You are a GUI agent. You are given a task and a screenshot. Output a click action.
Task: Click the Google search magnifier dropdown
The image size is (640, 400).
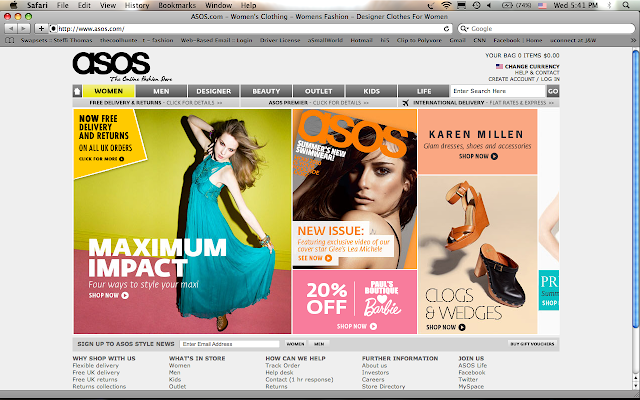click(x=464, y=29)
